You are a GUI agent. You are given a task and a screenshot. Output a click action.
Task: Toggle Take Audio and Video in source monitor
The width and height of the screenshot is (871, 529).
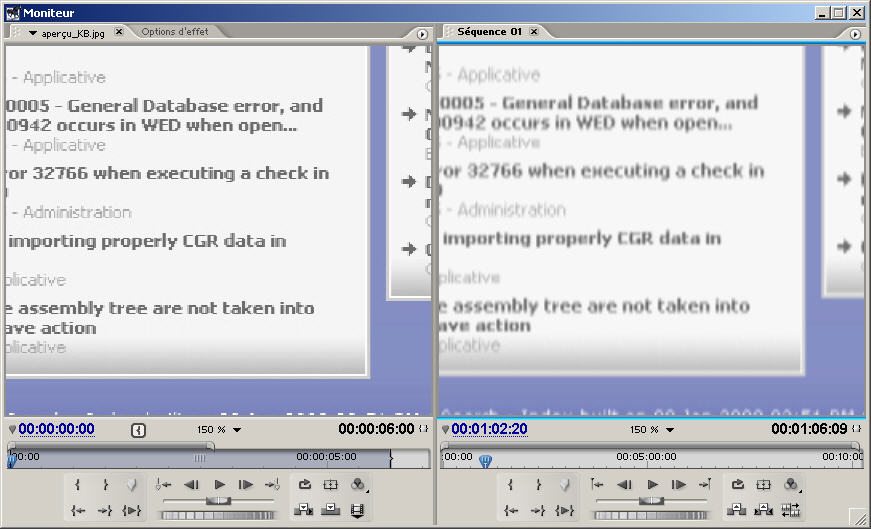tap(357, 510)
